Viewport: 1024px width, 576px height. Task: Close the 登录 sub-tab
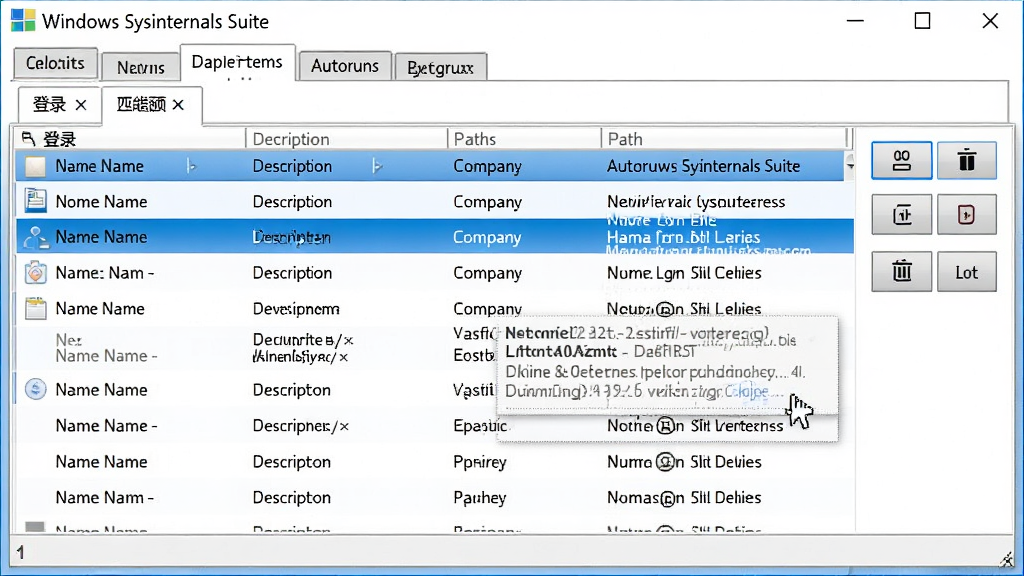tap(81, 104)
